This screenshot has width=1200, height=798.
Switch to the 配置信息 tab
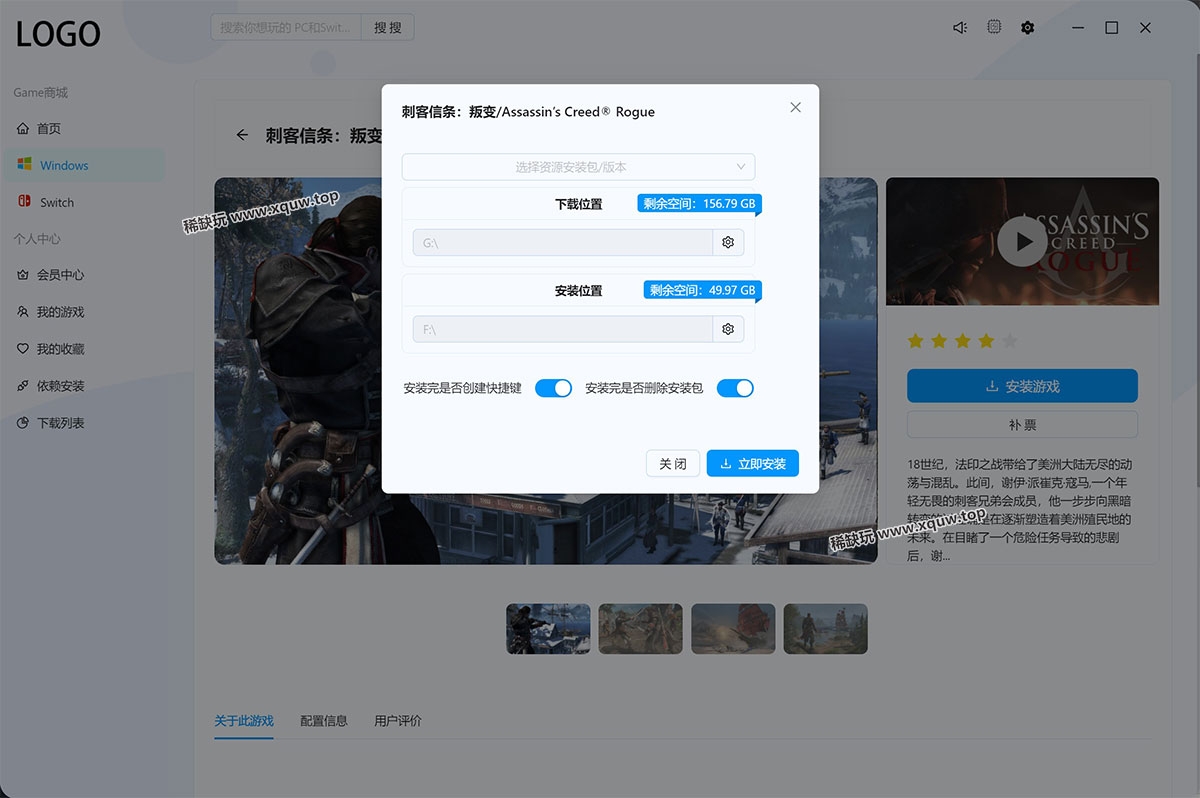click(324, 720)
